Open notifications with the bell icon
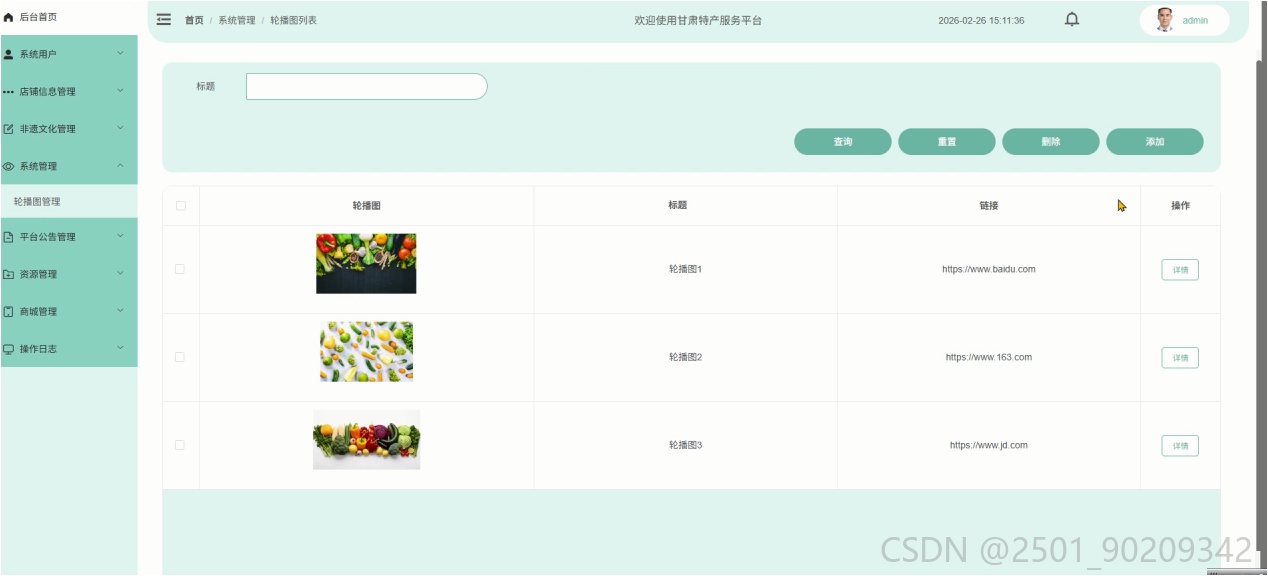Viewport: 1268px width, 576px height. (x=1072, y=19)
